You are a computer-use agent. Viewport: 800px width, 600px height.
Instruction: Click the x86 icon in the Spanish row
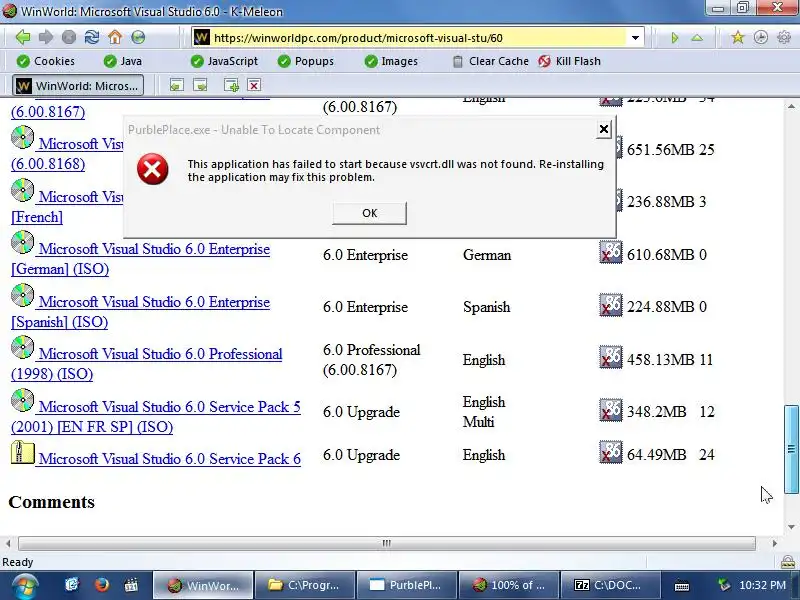pos(611,305)
